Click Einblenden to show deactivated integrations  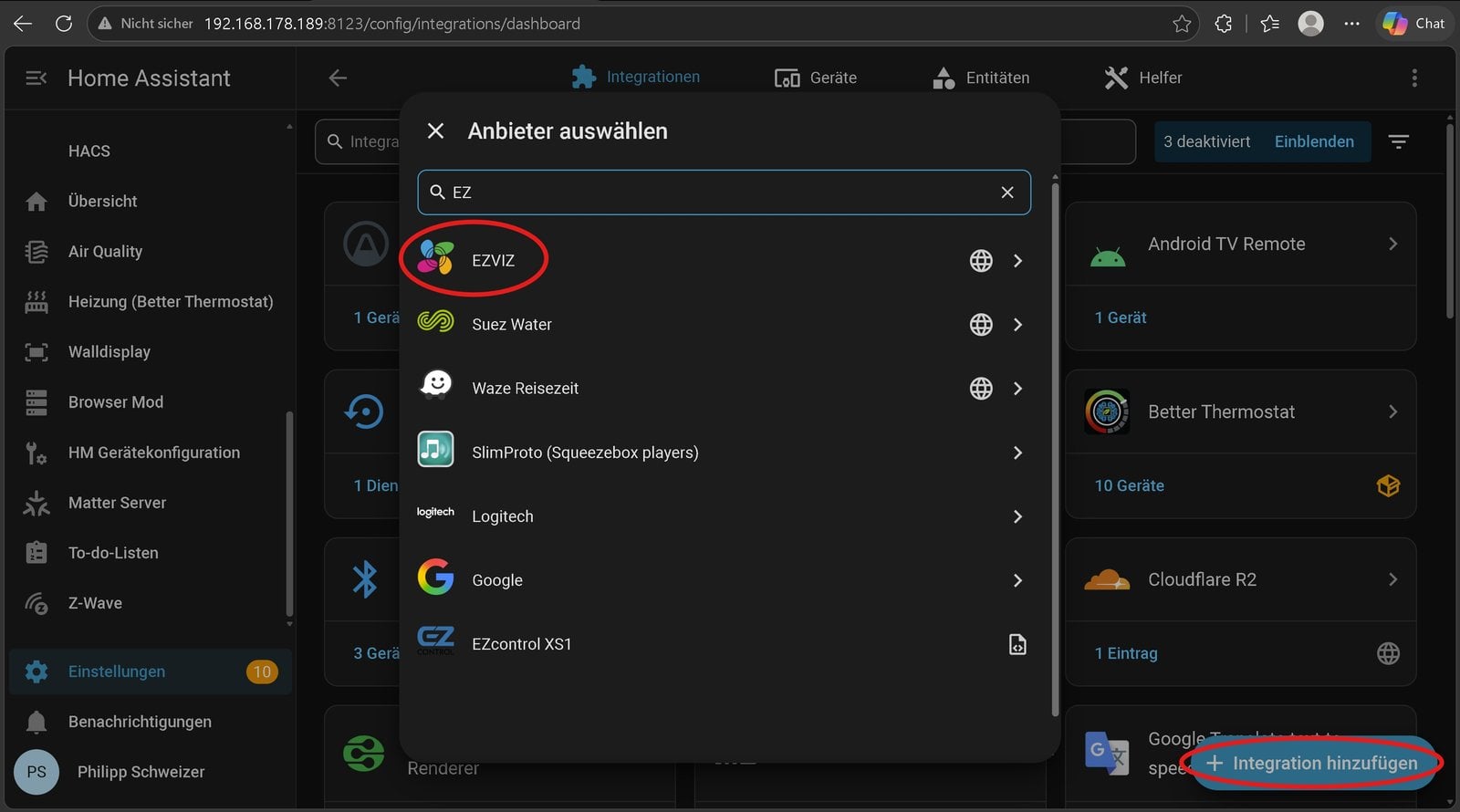click(x=1314, y=141)
